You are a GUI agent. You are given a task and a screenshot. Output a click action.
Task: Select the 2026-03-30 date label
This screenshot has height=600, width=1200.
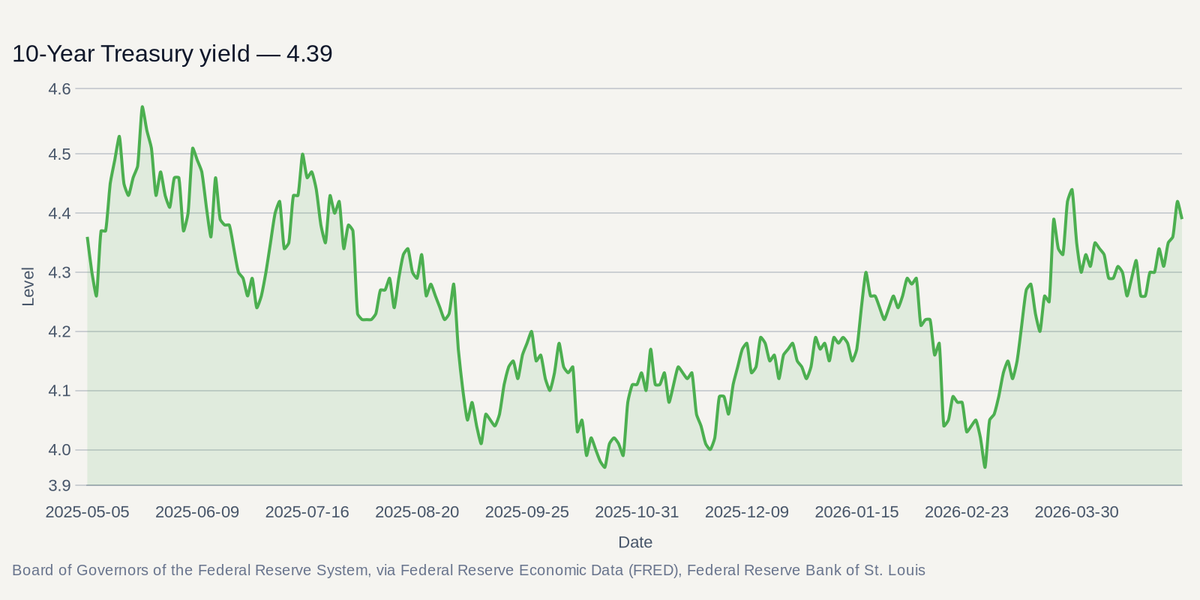(1077, 512)
